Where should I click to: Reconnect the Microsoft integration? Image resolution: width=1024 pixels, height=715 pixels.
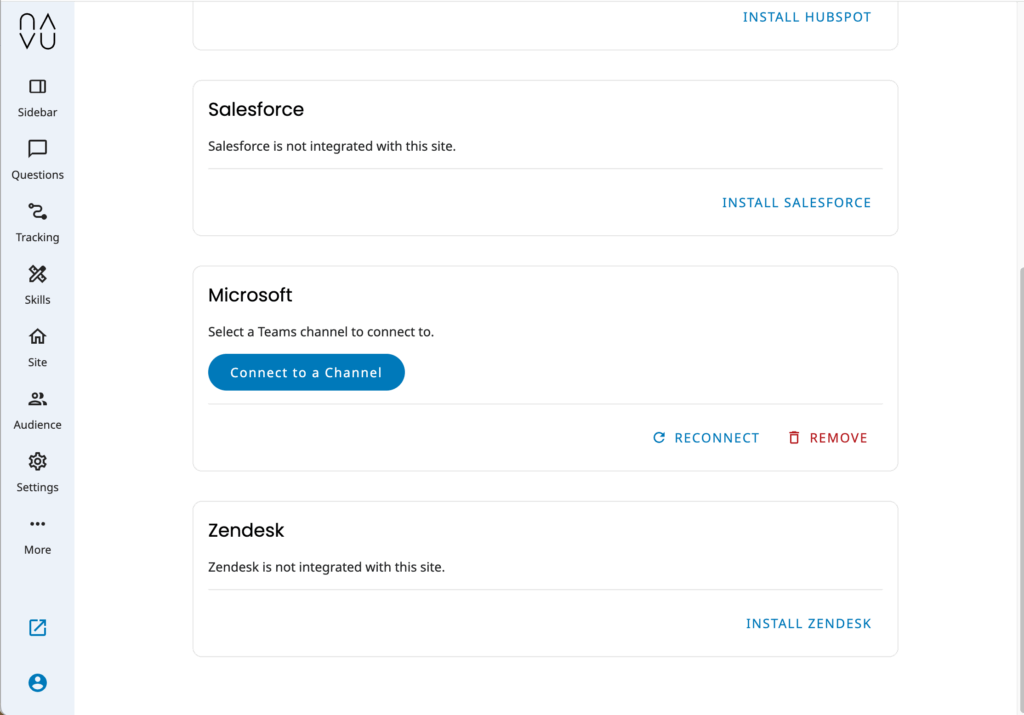[706, 438]
